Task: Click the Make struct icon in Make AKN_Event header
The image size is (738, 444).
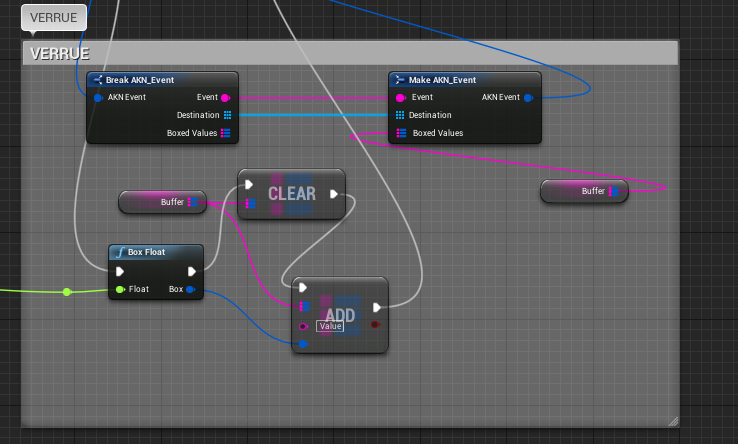Action: click(x=400, y=80)
